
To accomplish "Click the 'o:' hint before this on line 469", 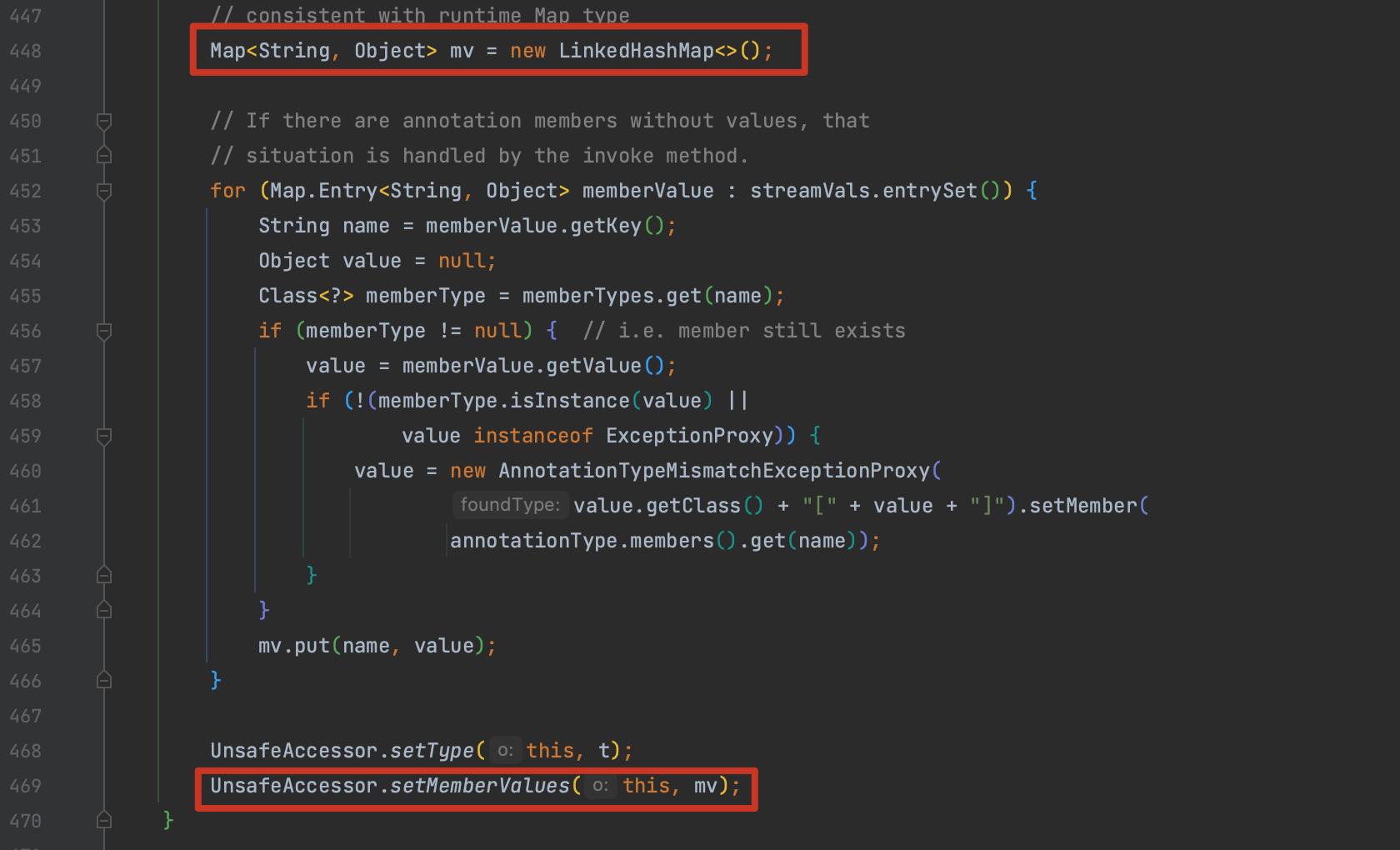I will click(600, 786).
